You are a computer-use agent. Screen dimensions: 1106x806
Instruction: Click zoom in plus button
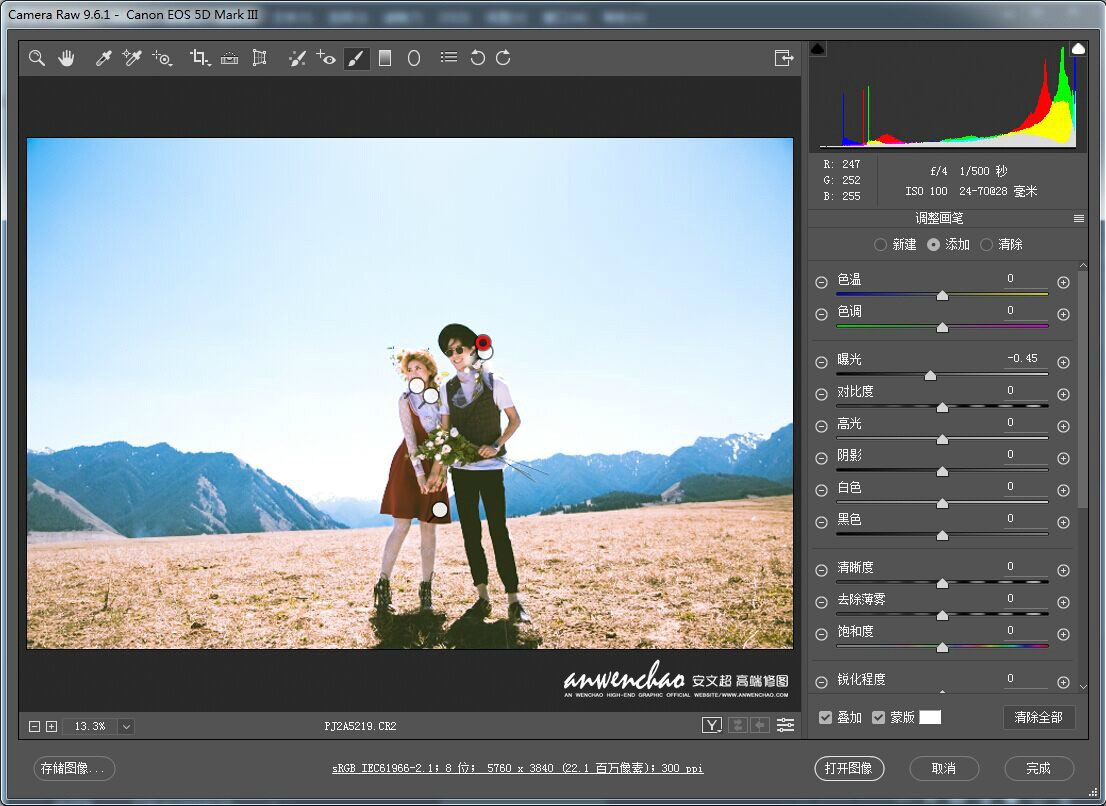51,726
